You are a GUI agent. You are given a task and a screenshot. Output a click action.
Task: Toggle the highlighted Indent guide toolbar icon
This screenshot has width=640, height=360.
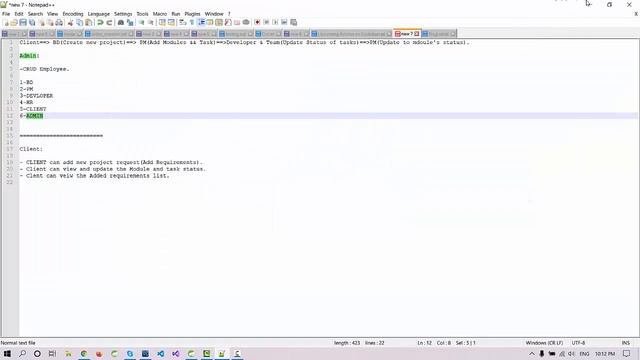tap(201, 22)
